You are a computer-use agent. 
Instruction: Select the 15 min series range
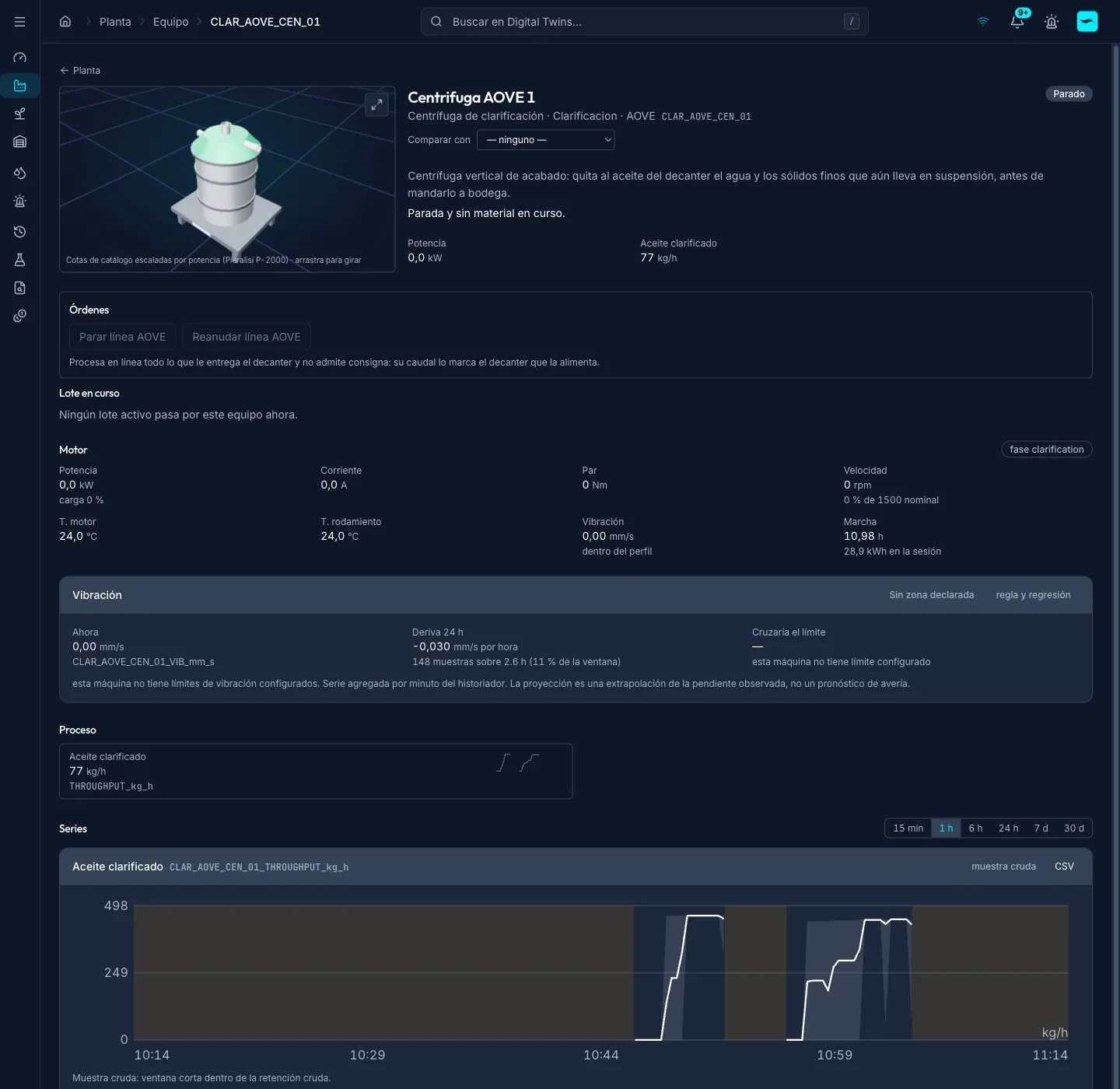908,828
